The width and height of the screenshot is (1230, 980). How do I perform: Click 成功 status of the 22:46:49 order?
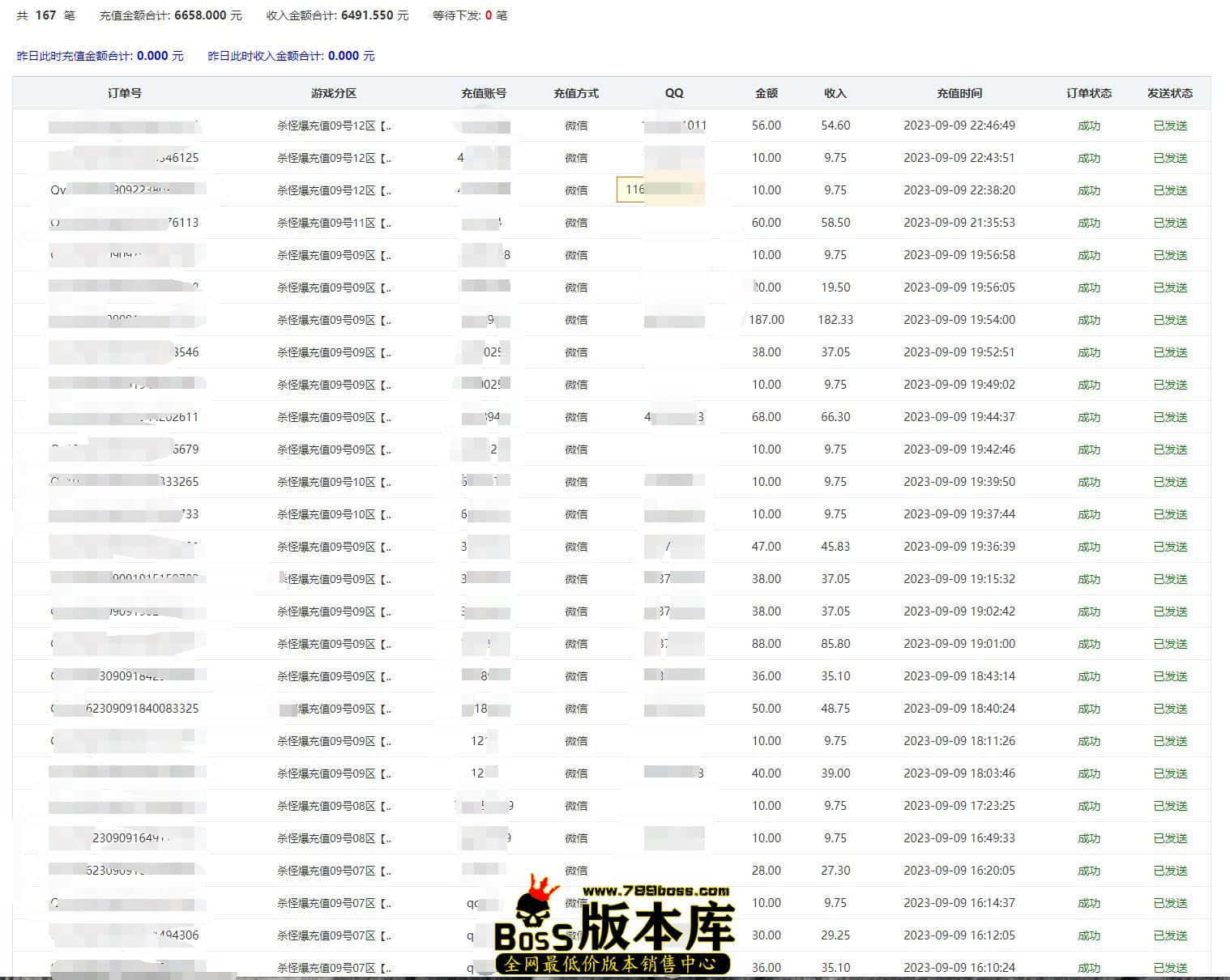(x=1089, y=125)
